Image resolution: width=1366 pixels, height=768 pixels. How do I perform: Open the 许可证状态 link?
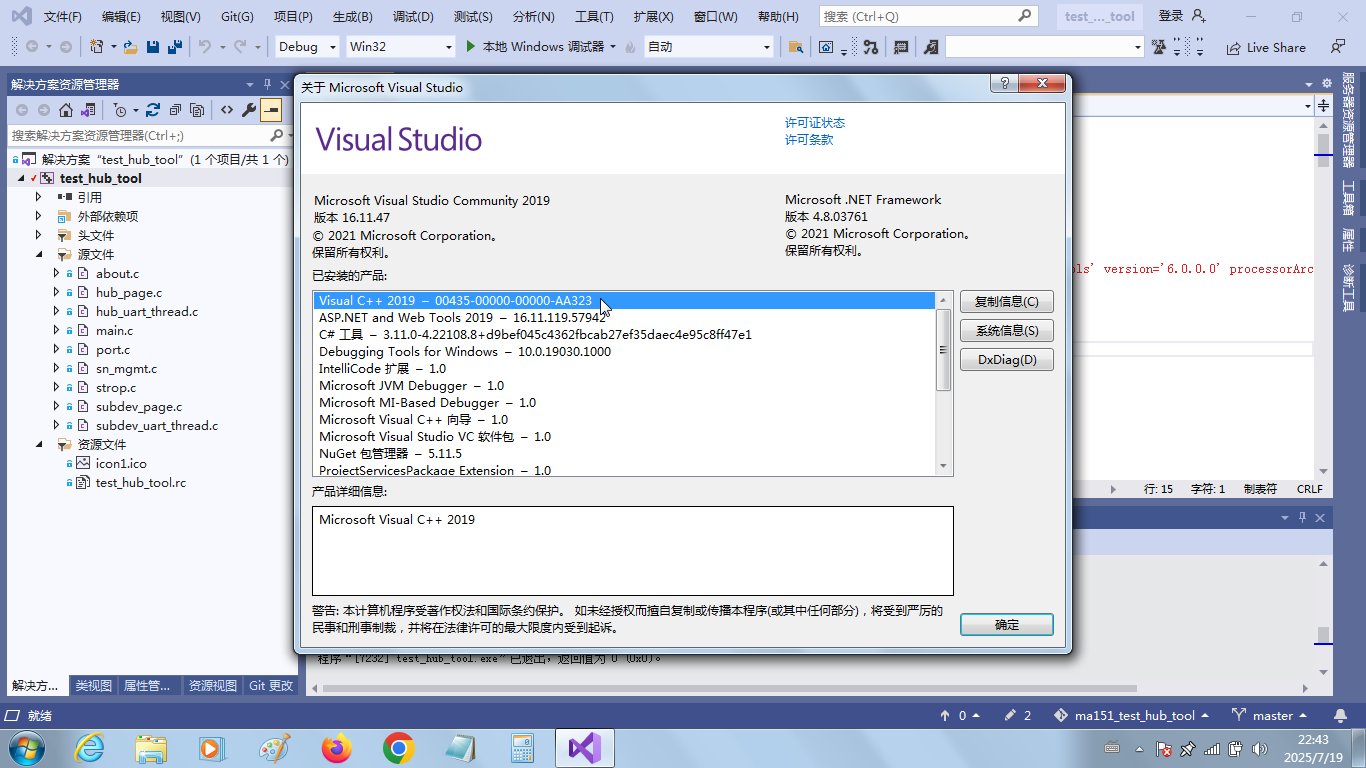click(815, 122)
